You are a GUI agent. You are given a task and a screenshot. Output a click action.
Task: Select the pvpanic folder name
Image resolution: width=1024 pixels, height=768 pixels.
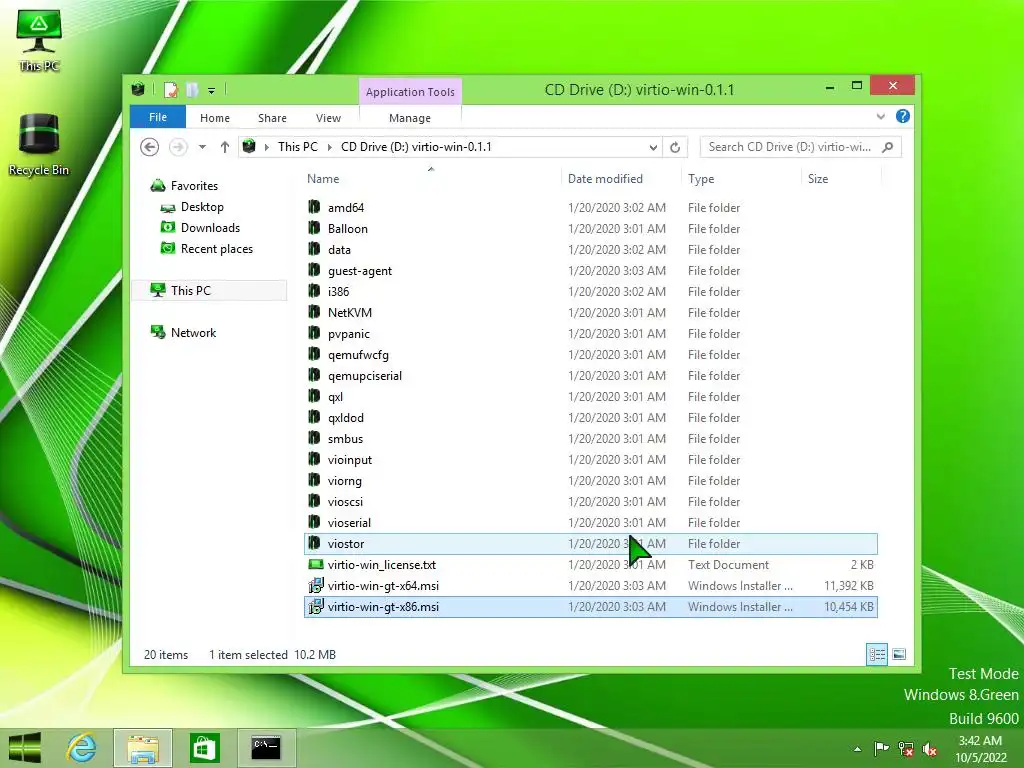349,334
